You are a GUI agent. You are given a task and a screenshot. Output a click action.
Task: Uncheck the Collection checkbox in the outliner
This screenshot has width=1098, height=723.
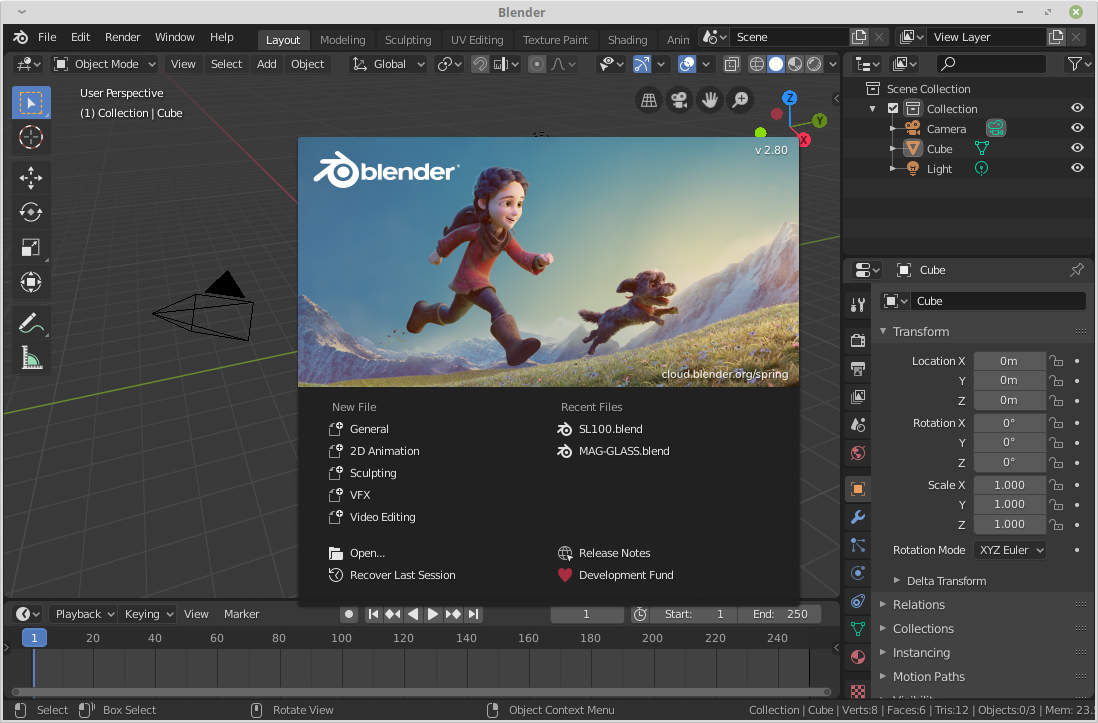coord(893,108)
